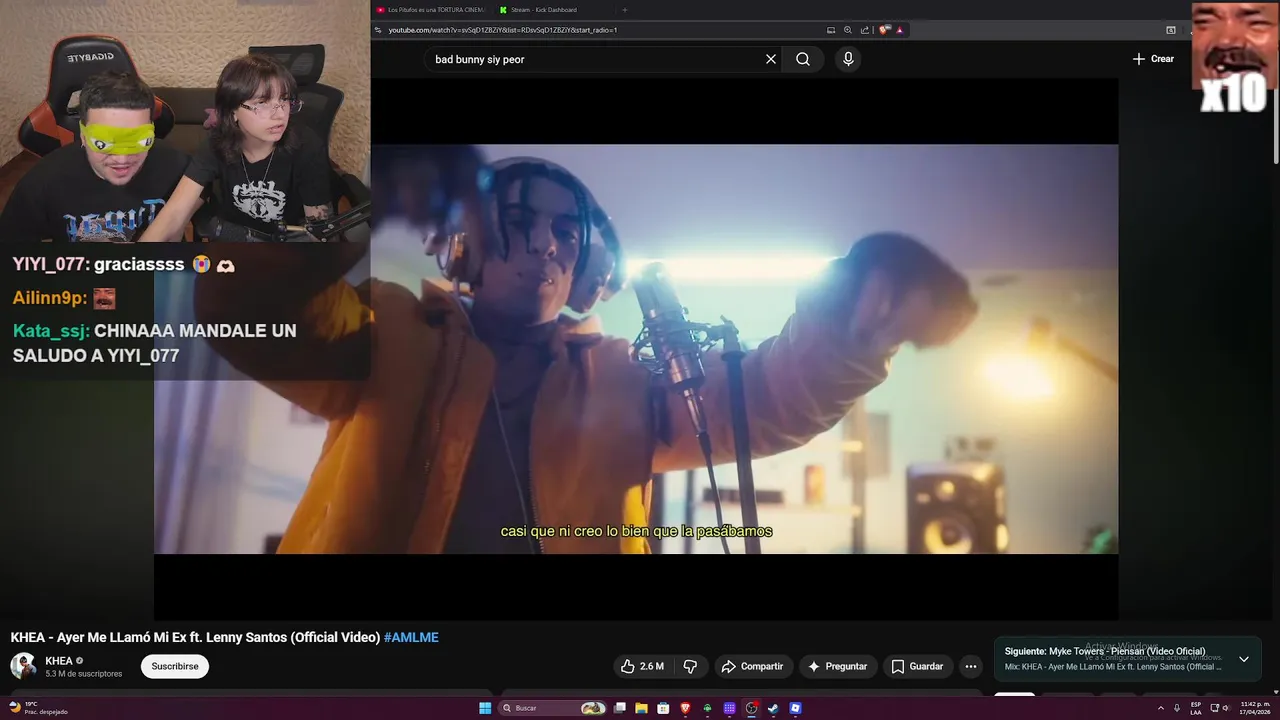Image resolution: width=1280 pixels, height=720 pixels.
Task: Open the Windows Start menu
Action: coord(485,708)
